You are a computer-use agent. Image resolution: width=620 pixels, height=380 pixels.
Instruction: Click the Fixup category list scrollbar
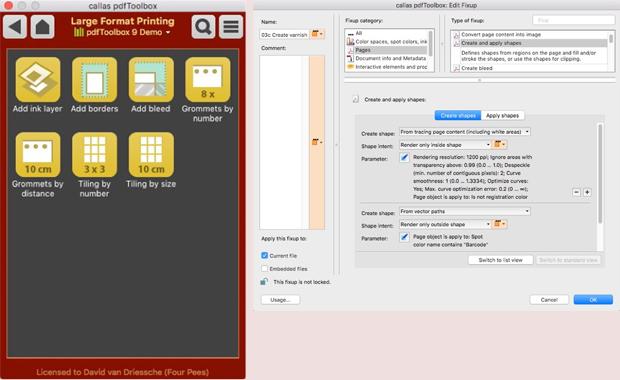(x=431, y=43)
